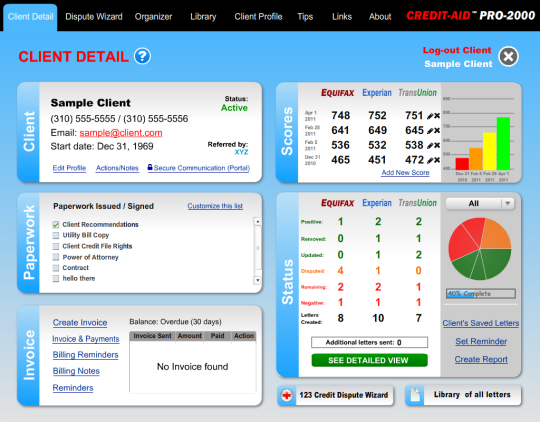Open Reminders link in Invoice panel
Viewport: 540px width, 422px height.
pyautogui.click(x=73, y=388)
